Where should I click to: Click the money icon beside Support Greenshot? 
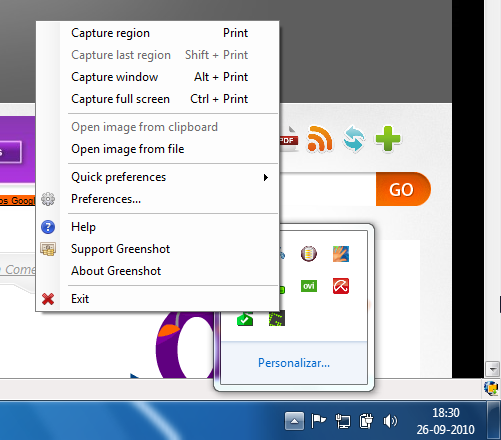pyautogui.click(x=48, y=249)
